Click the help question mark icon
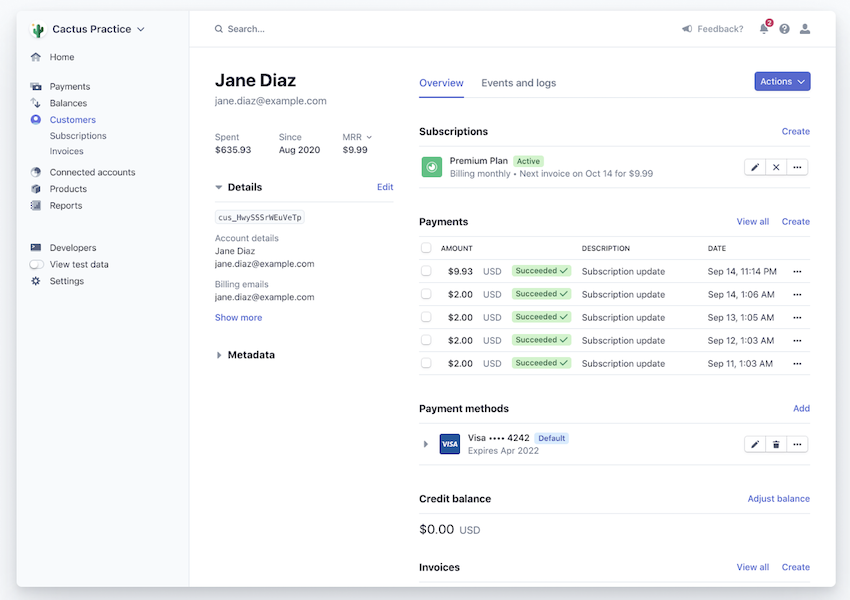This screenshot has height=600, width=850. click(x=784, y=28)
